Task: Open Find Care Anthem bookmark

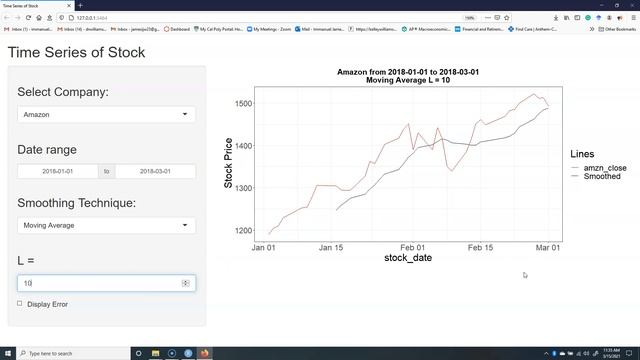Action: point(532,29)
